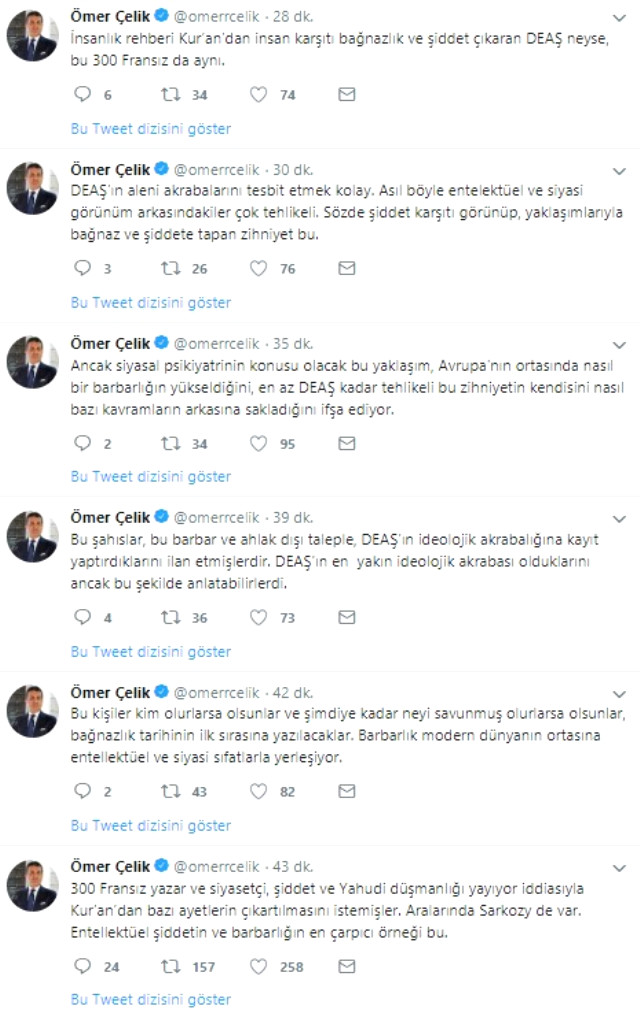Reply to the 28 dk. tweet
The height and width of the screenshot is (1009, 640).
[x=82, y=95]
